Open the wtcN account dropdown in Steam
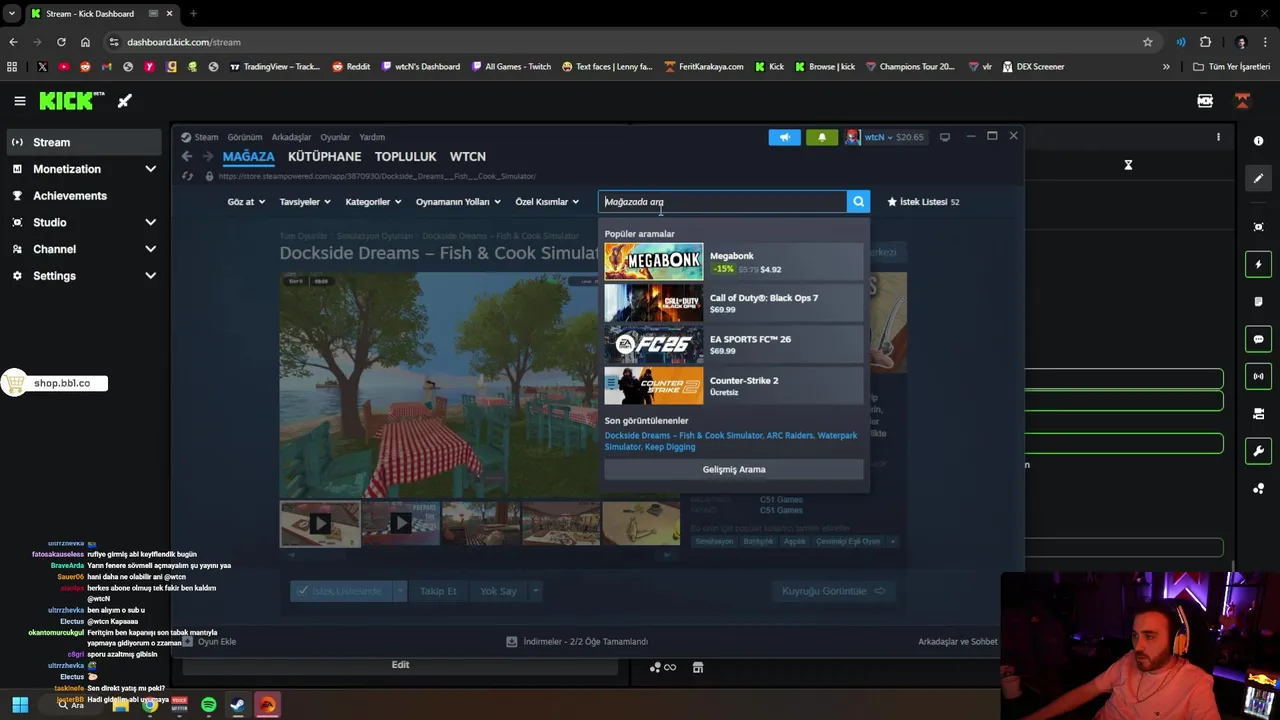1280x720 pixels. click(886, 137)
